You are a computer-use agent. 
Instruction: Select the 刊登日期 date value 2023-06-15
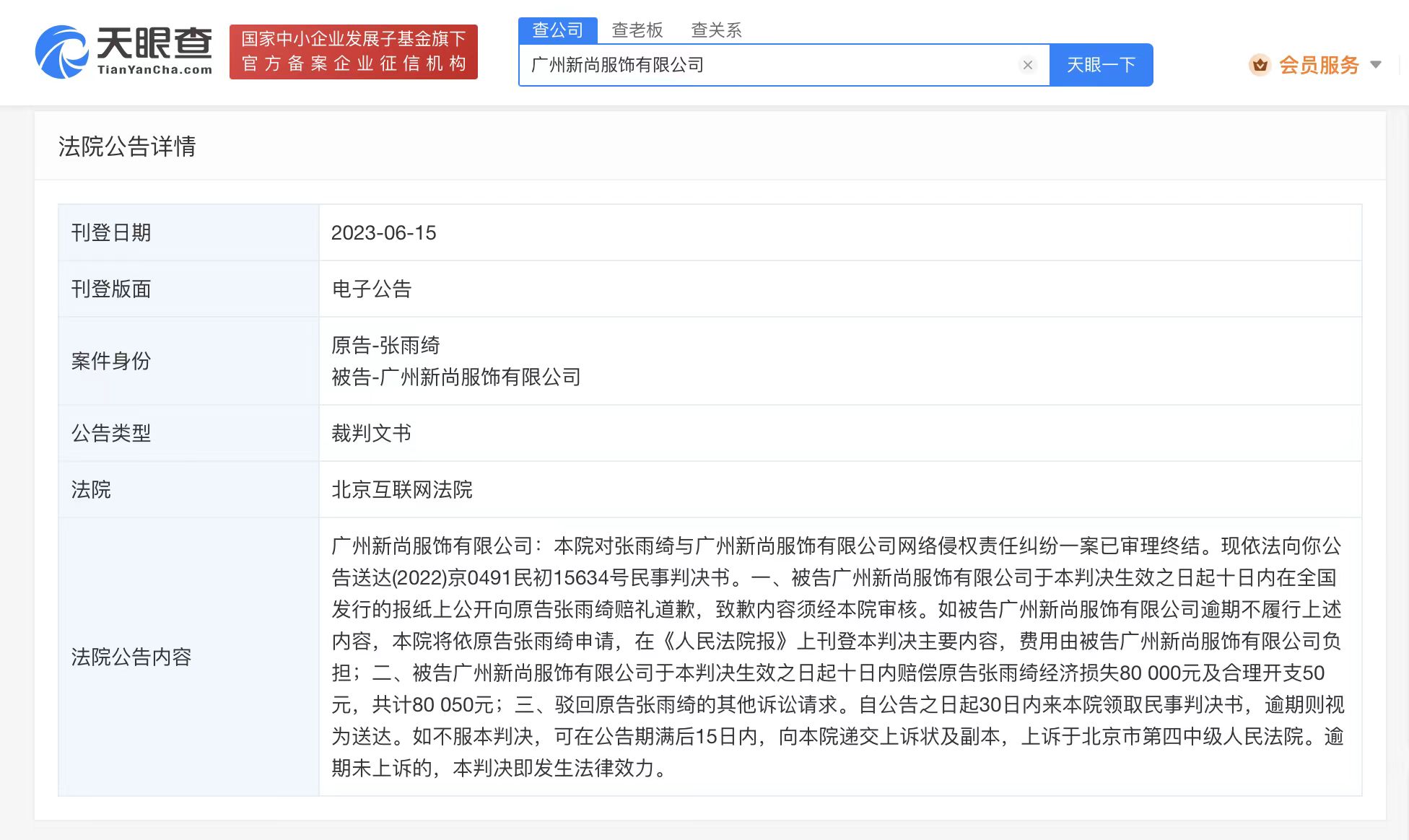385,232
